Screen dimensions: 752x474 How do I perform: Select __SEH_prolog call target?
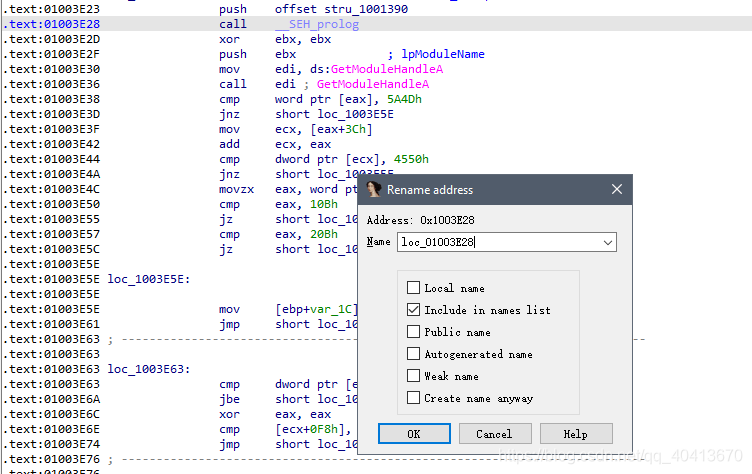[x=317, y=24]
